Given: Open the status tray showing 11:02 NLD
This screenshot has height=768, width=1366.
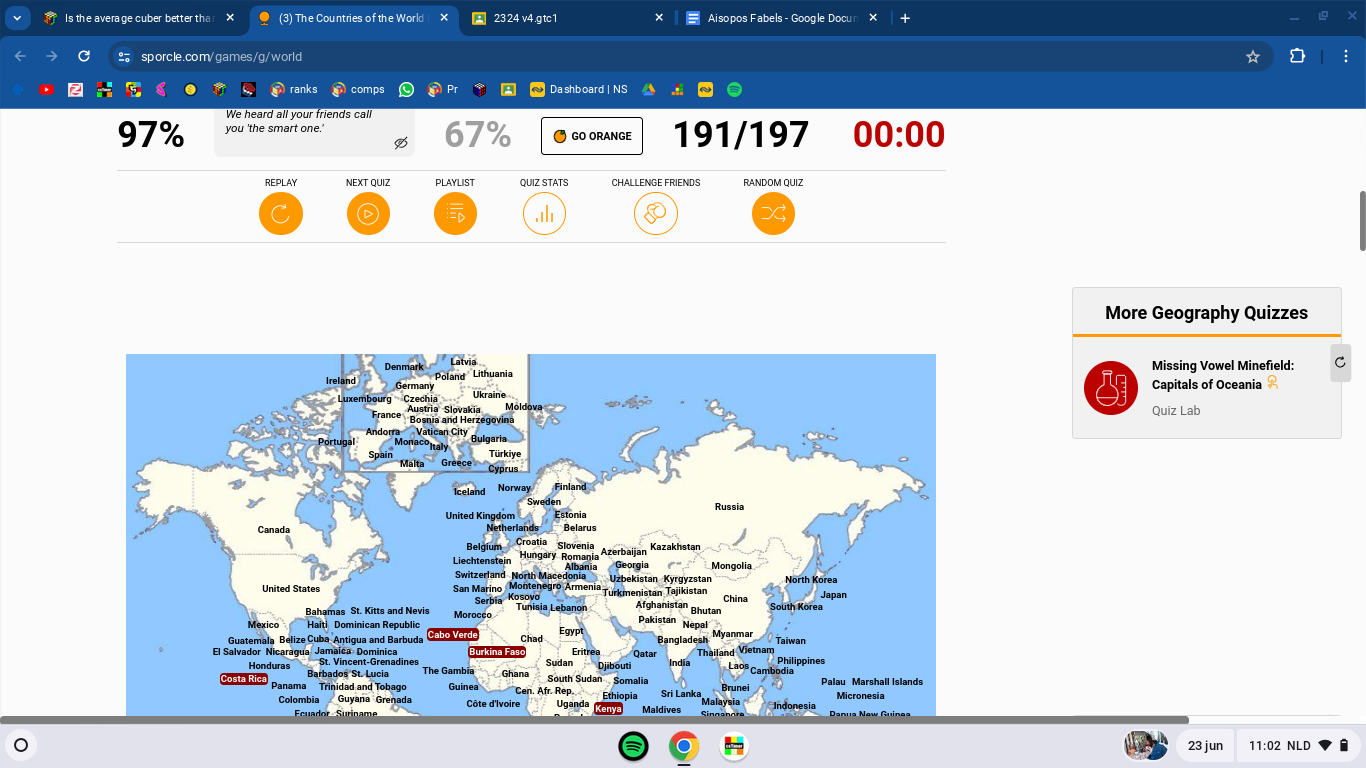Looking at the screenshot, I should tap(1297, 746).
